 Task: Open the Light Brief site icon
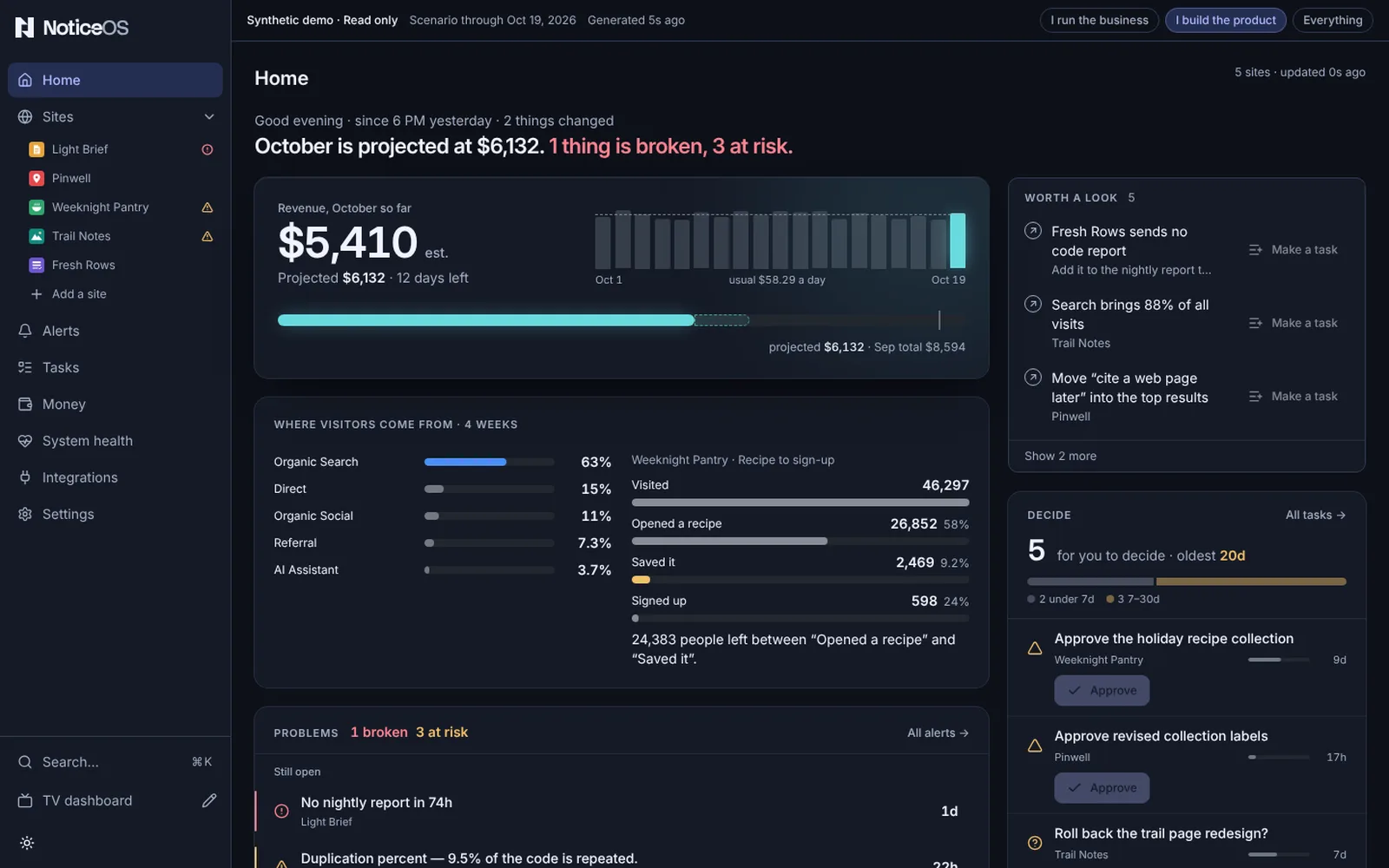(x=36, y=149)
